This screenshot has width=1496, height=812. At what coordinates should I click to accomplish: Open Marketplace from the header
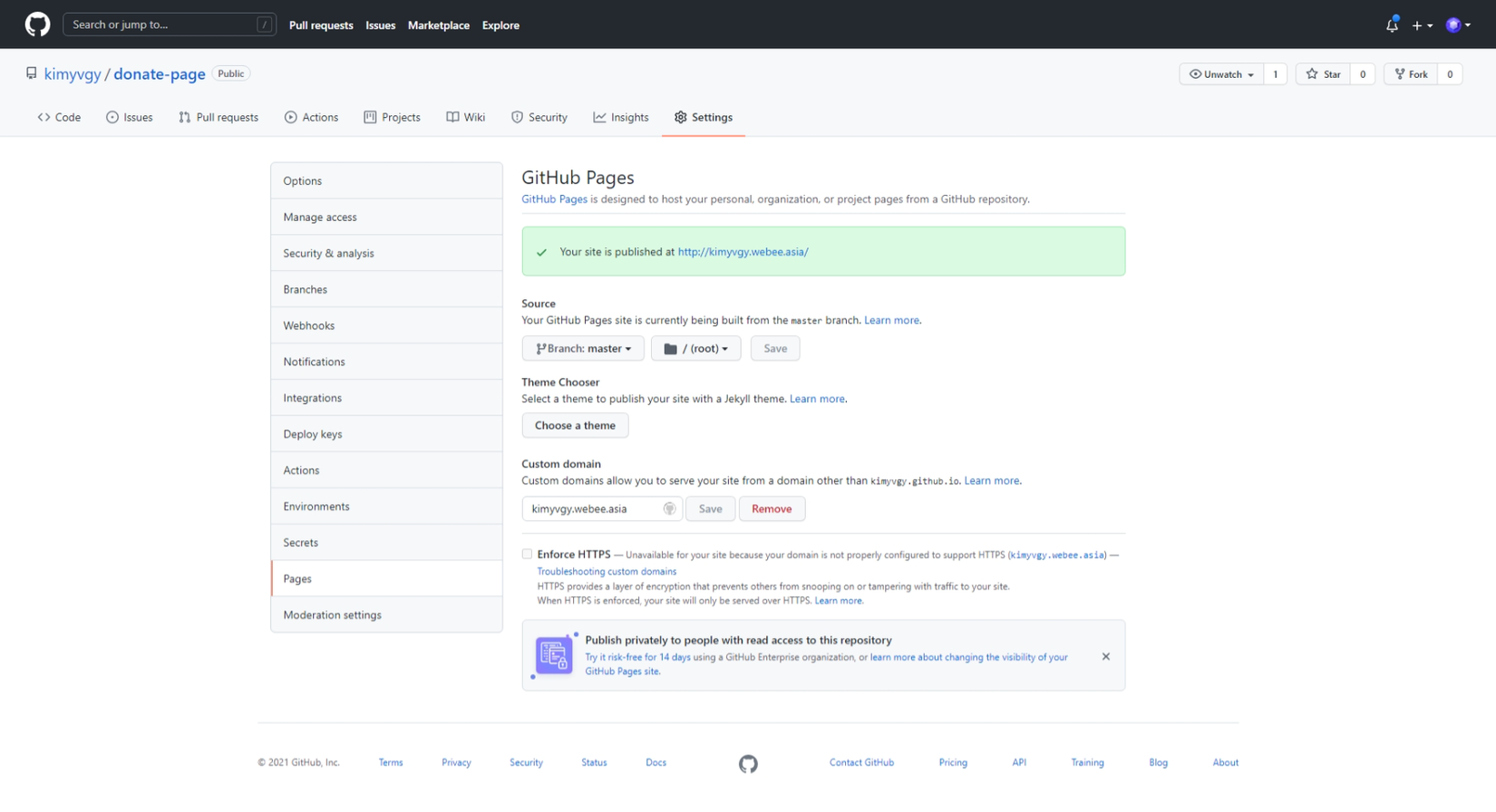pos(439,25)
